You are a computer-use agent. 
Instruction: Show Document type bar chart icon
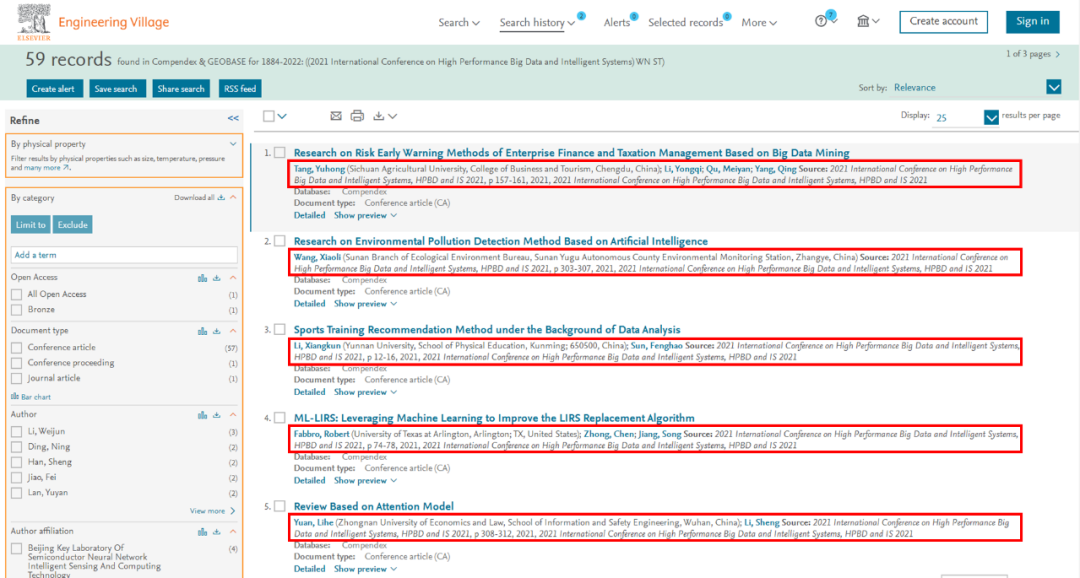coord(202,331)
